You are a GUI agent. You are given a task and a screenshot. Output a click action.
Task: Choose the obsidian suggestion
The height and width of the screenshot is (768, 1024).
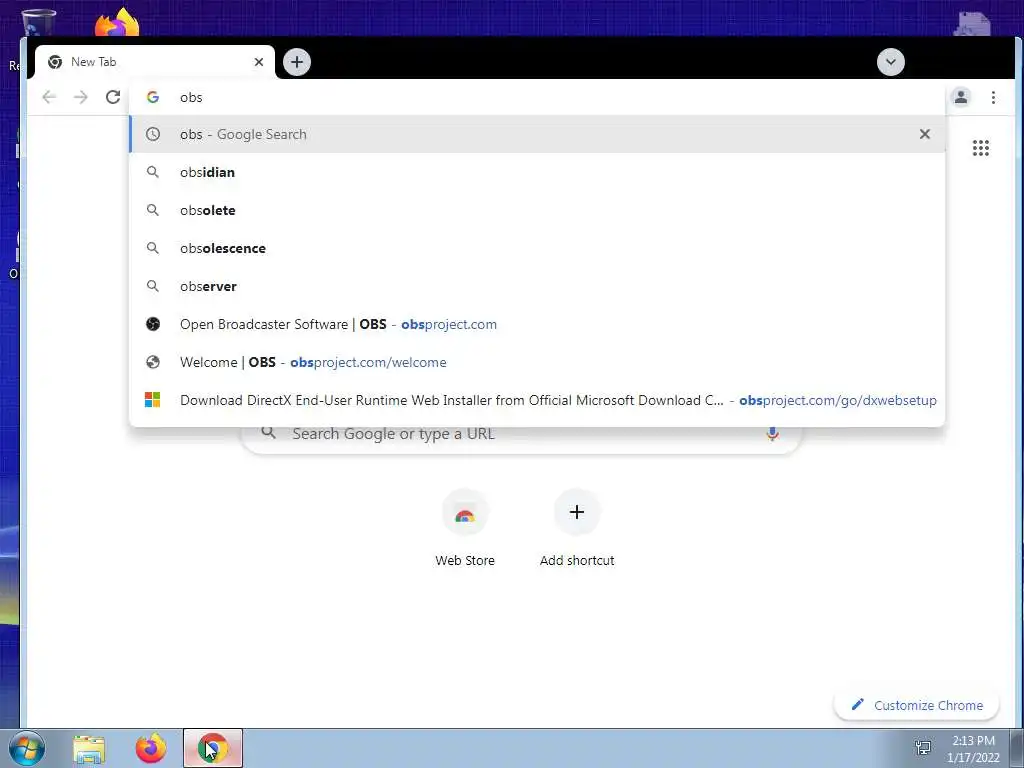pyautogui.click(x=537, y=172)
